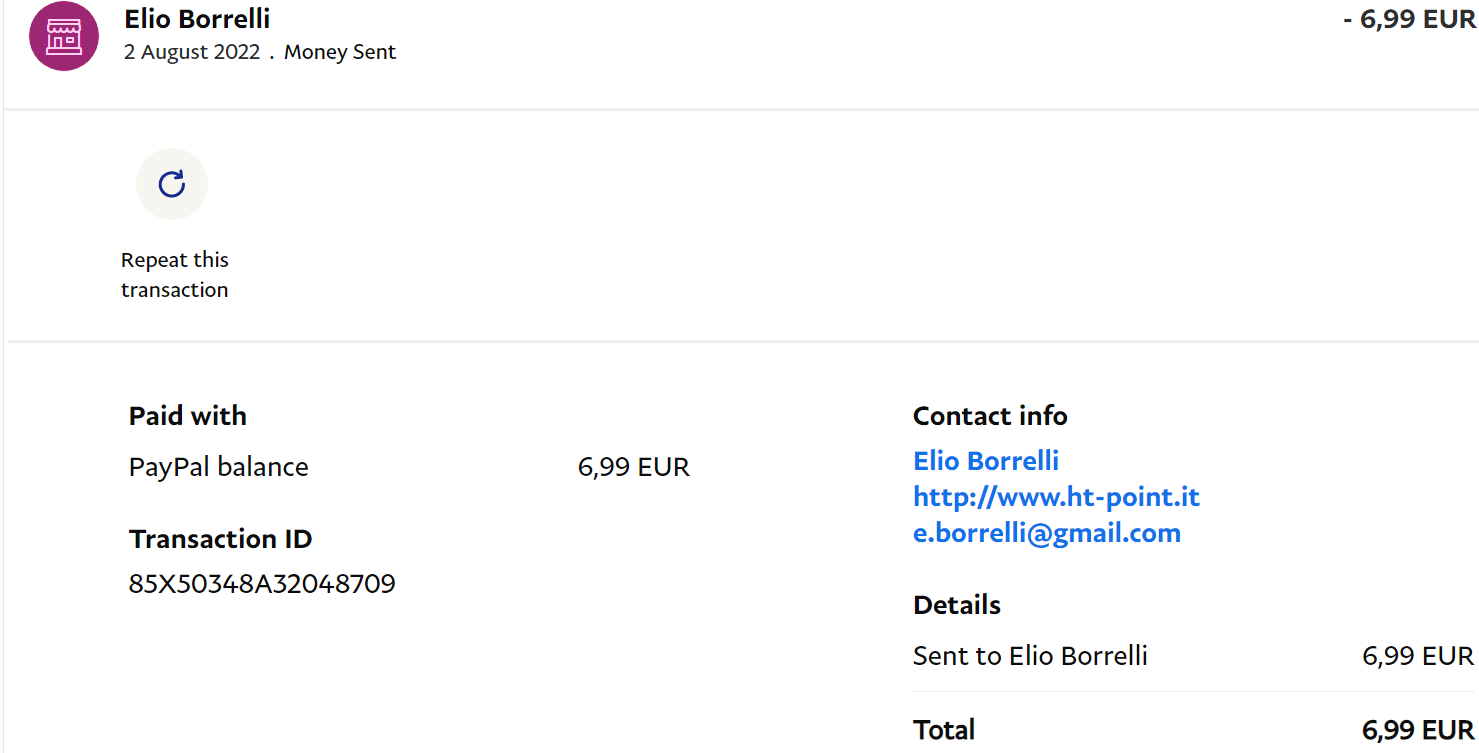Image resolution: width=1479 pixels, height=753 pixels.
Task: Click the 'Total' label
Action: coord(943,730)
